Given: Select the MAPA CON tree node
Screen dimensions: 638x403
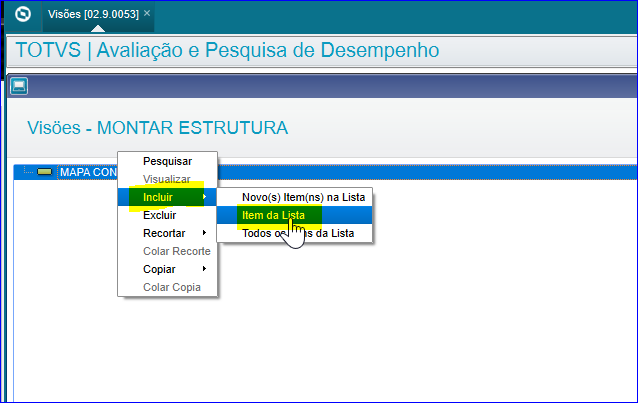Looking at the screenshot, I should coord(88,172).
